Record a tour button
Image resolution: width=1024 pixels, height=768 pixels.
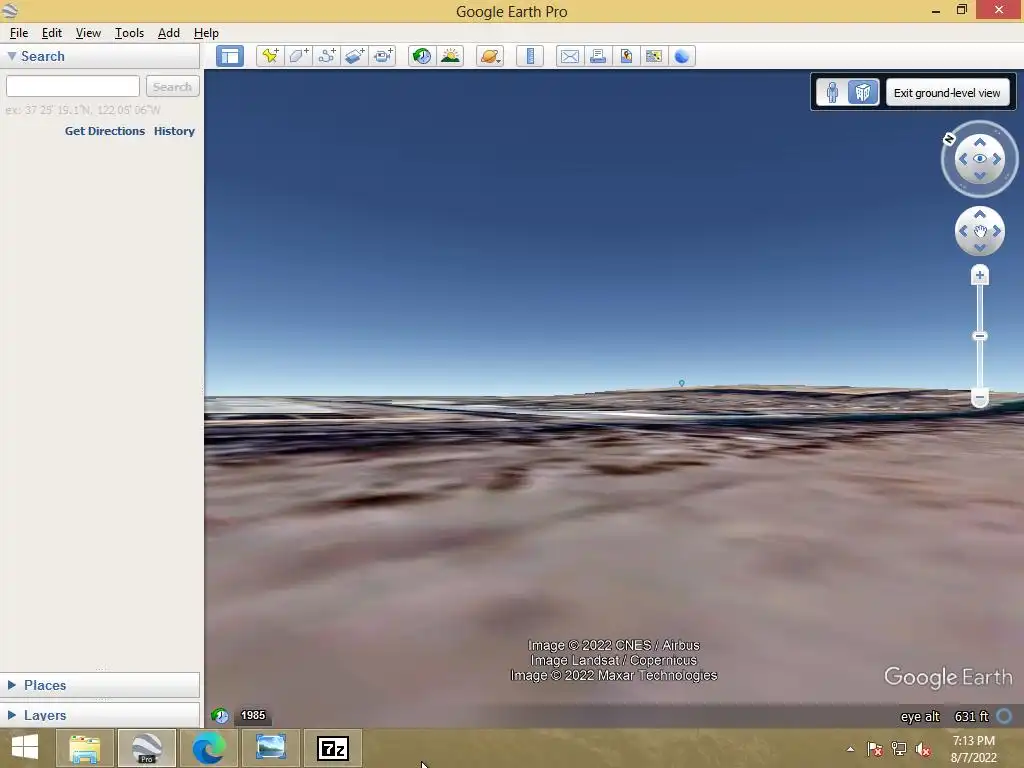pos(383,56)
